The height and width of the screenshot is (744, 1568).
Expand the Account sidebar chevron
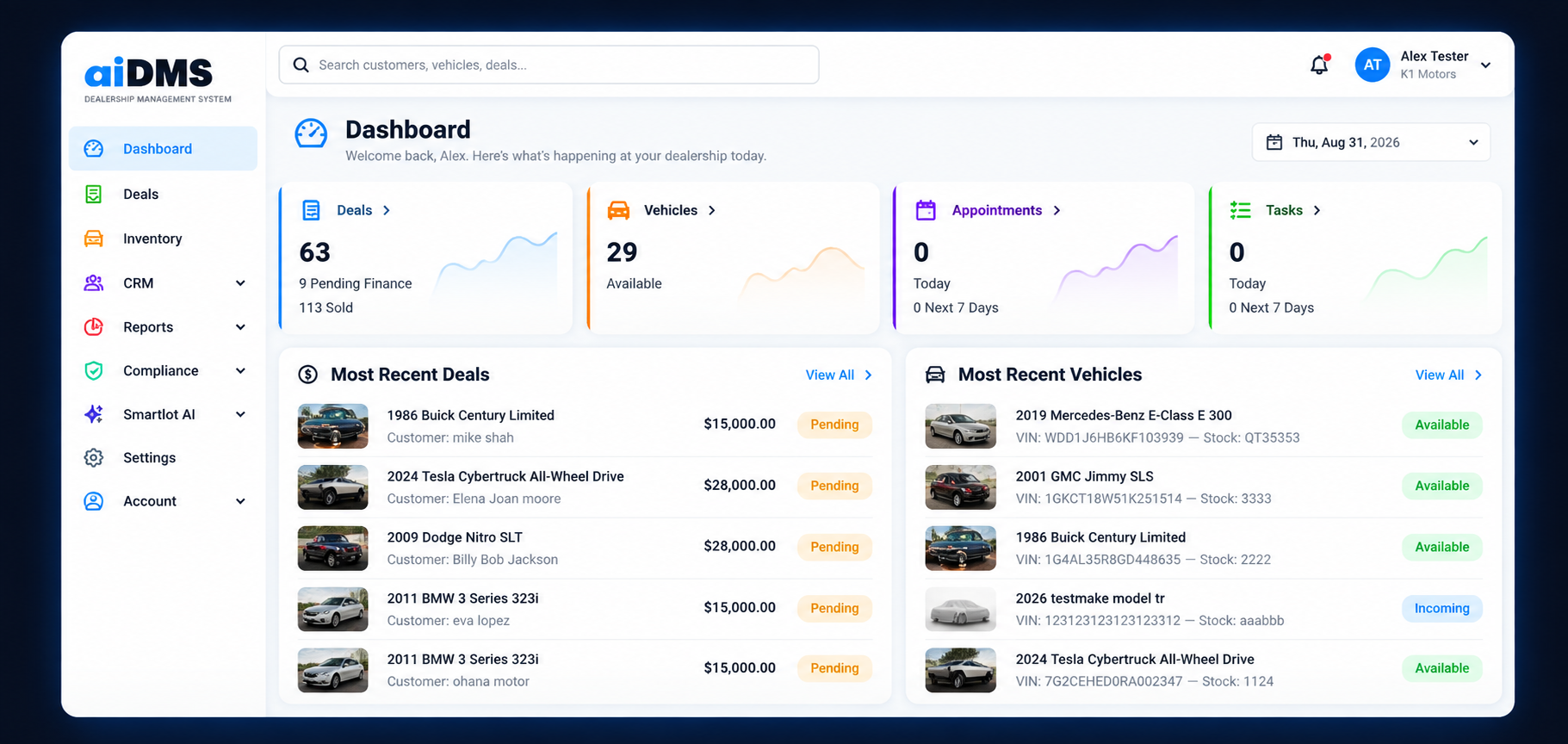(240, 501)
